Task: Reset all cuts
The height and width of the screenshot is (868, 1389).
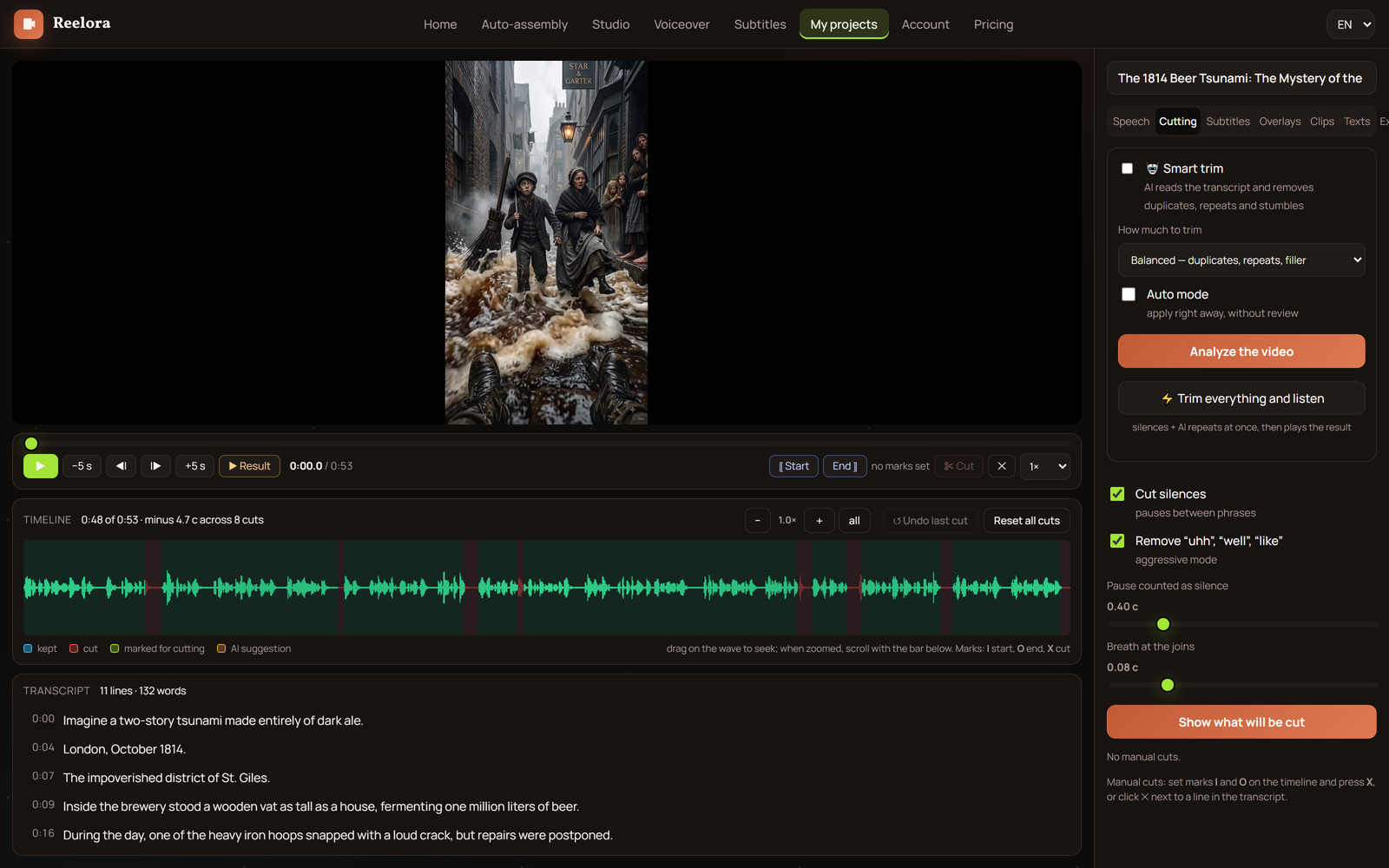Action: tap(1026, 521)
